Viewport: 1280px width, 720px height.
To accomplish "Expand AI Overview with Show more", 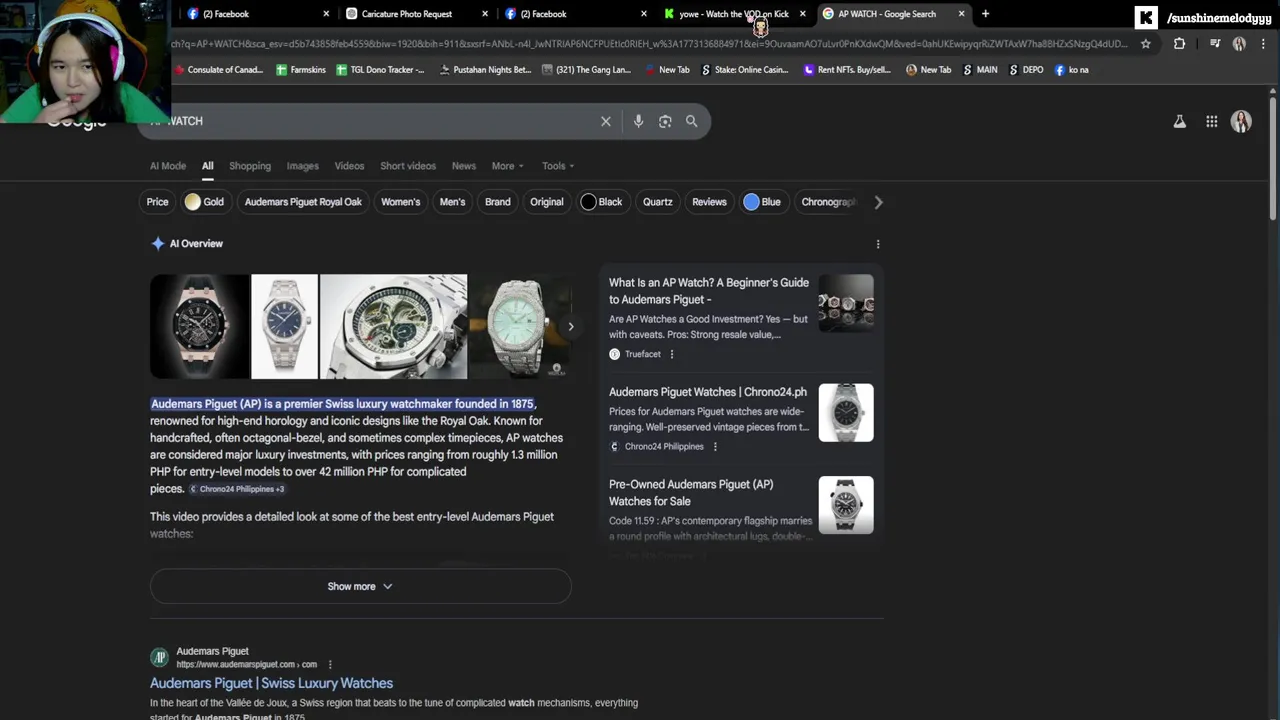I will (360, 586).
